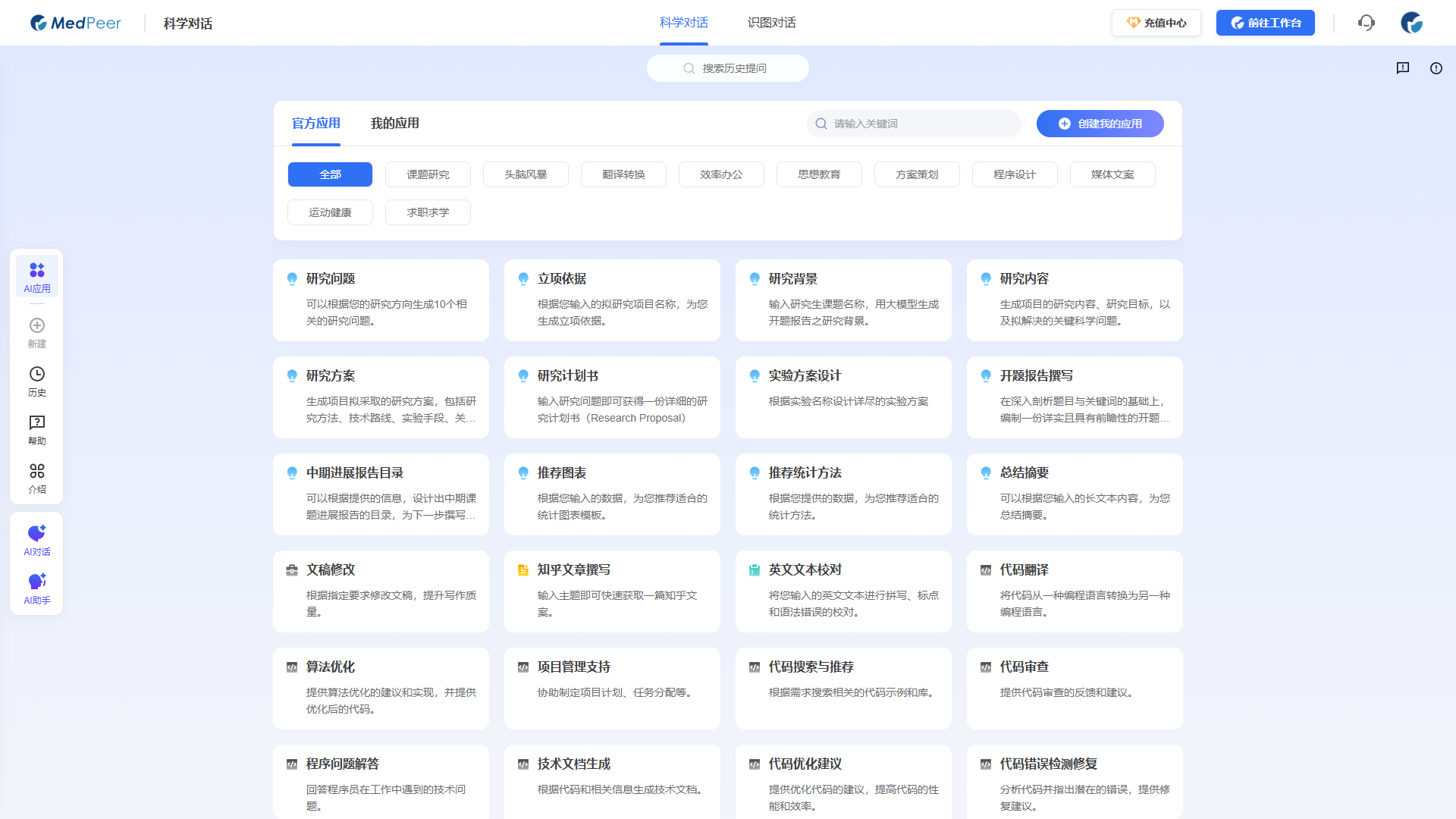Click the 搜索历史提问 search field
The image size is (1456, 819).
click(x=727, y=68)
